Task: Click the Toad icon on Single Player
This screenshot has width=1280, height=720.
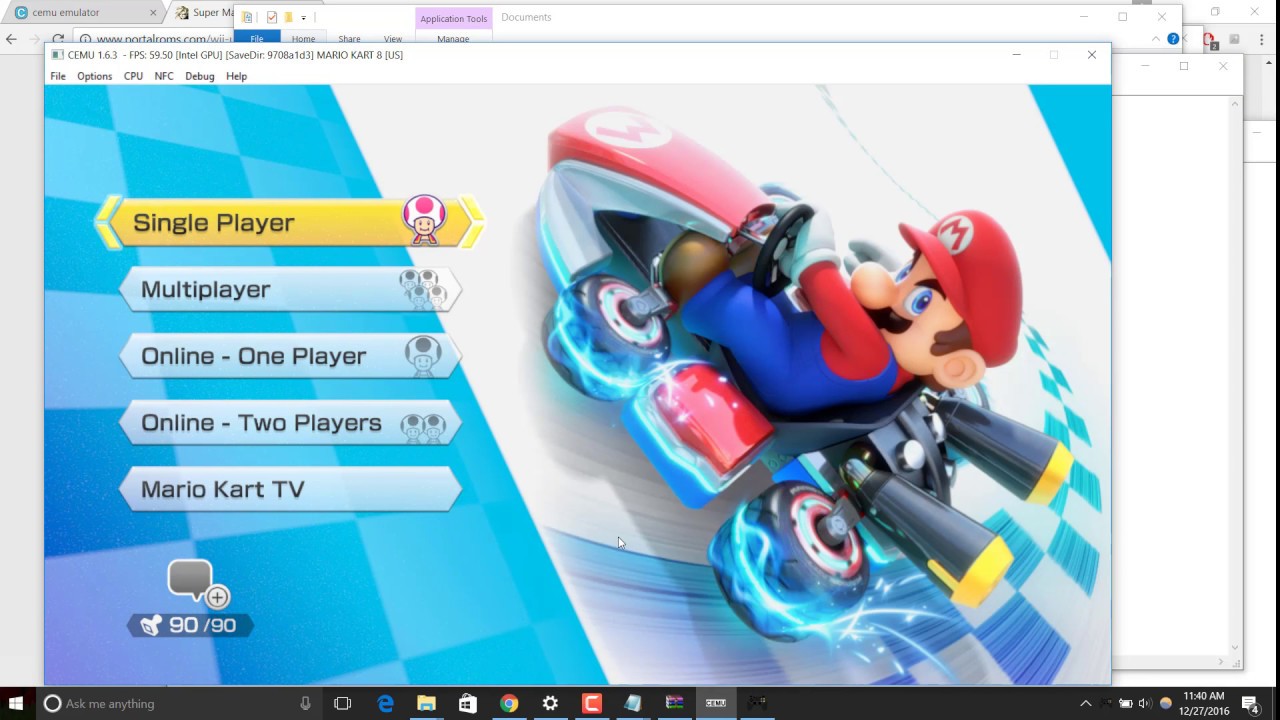Action: [x=425, y=220]
